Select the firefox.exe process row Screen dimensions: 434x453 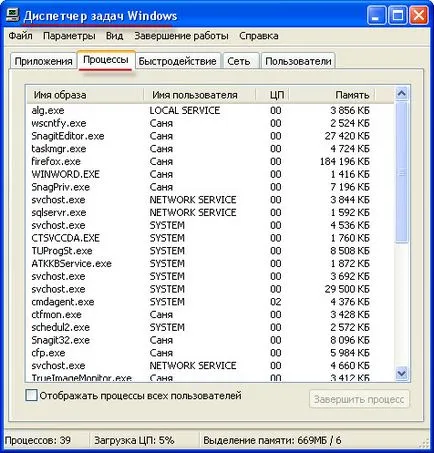tap(210, 161)
